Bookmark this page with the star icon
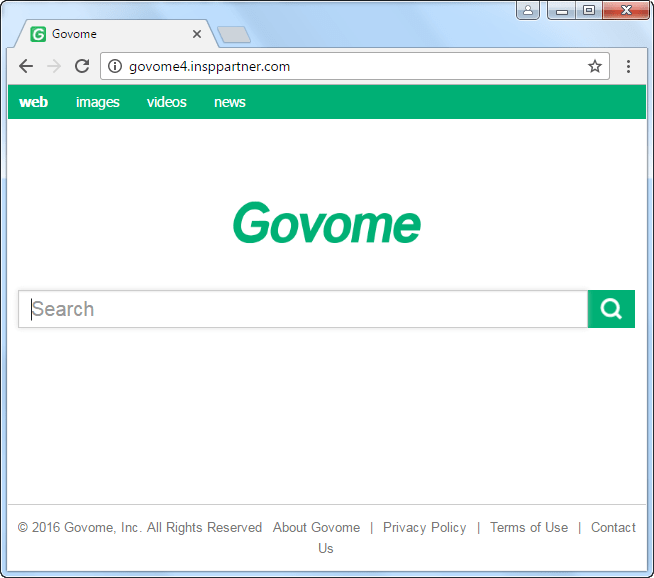The height and width of the screenshot is (578, 654). [x=595, y=66]
